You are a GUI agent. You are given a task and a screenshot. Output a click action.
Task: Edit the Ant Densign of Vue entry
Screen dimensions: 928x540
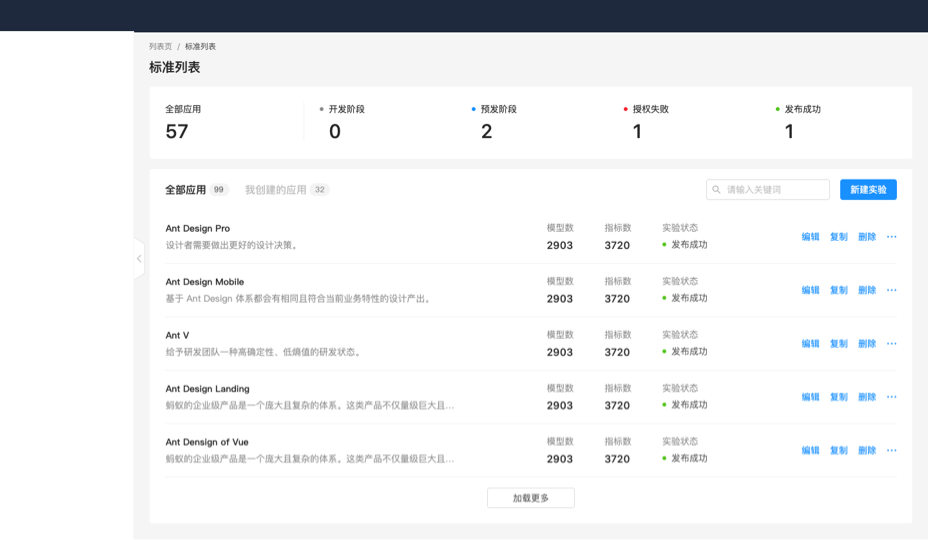810,450
